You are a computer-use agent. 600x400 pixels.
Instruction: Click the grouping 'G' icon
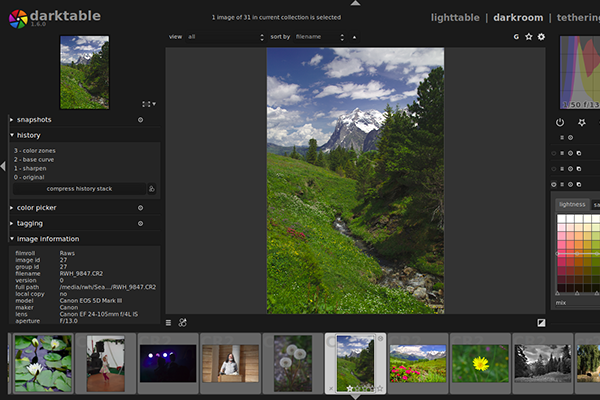coord(516,37)
